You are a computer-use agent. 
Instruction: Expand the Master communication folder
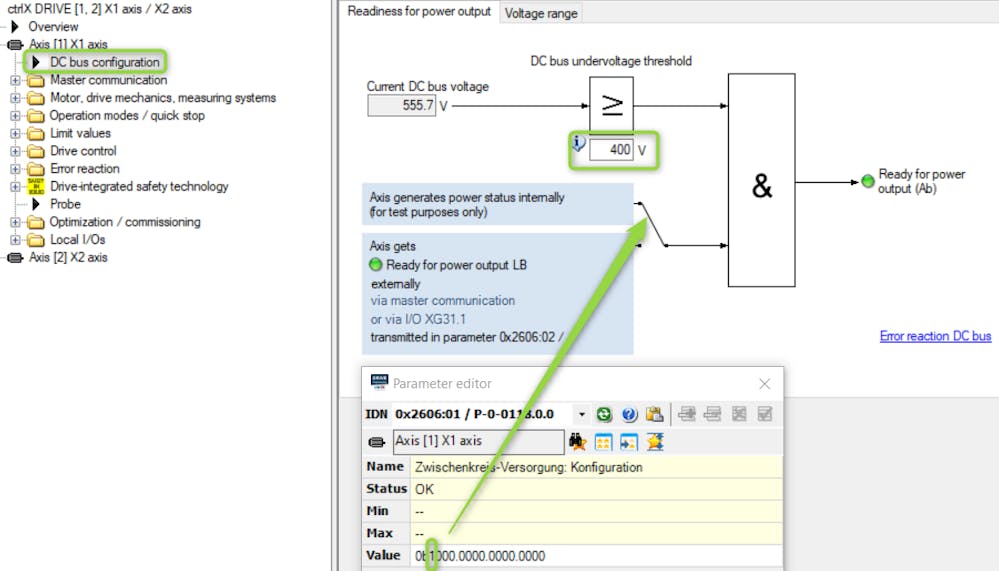pos(15,81)
